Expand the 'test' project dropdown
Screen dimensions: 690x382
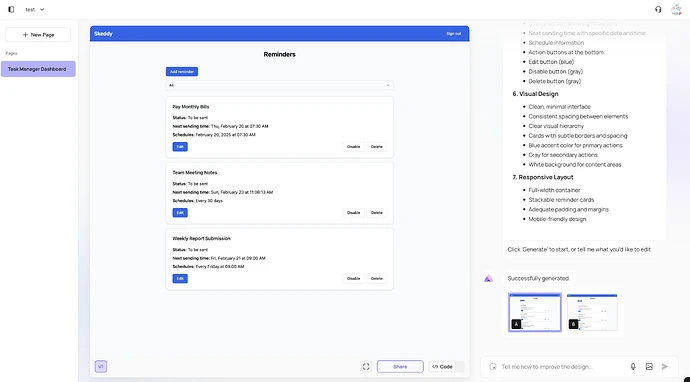click(35, 9)
